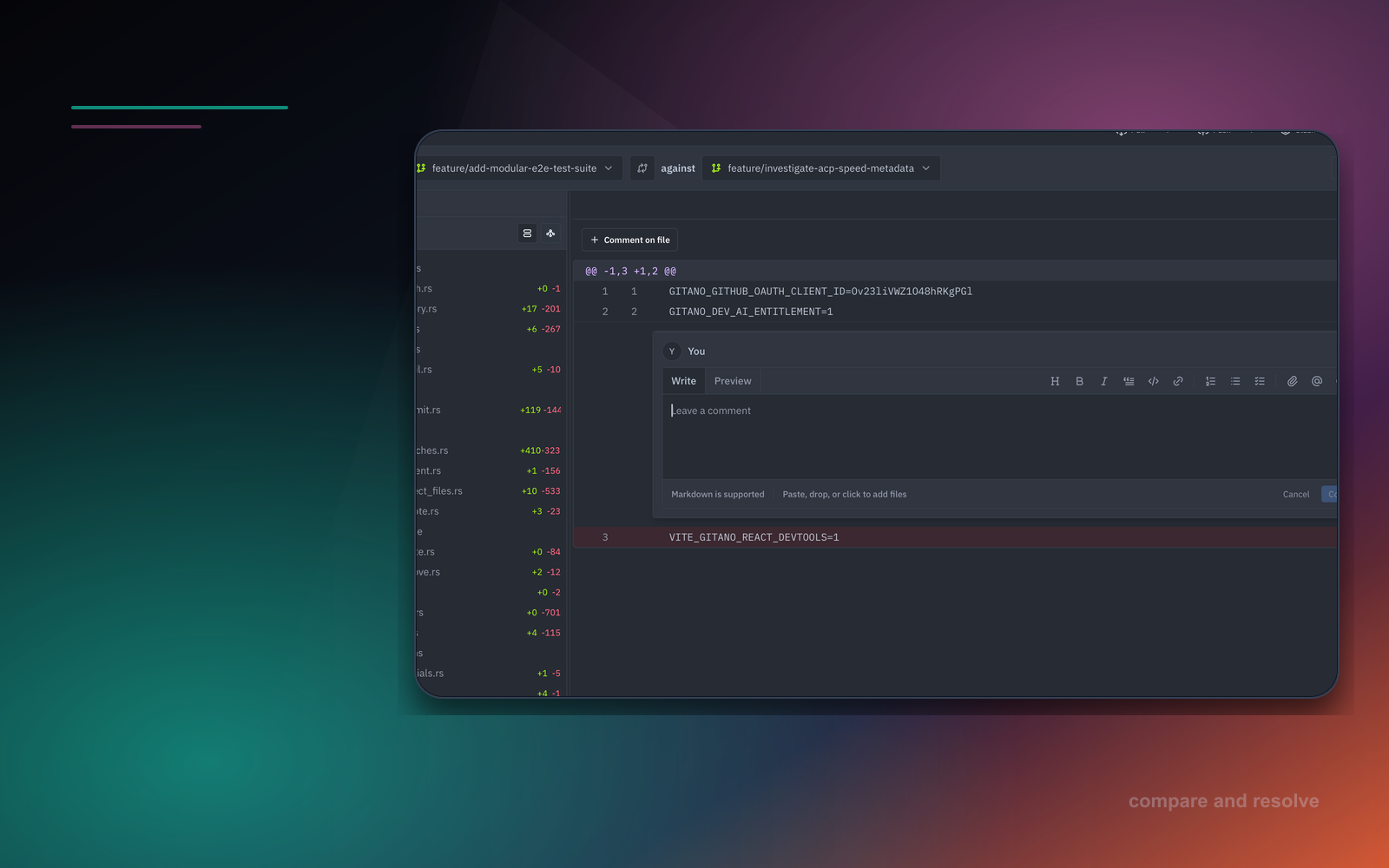The height and width of the screenshot is (868, 1389).
Task: Switch file list to tree view
Action: click(550, 233)
